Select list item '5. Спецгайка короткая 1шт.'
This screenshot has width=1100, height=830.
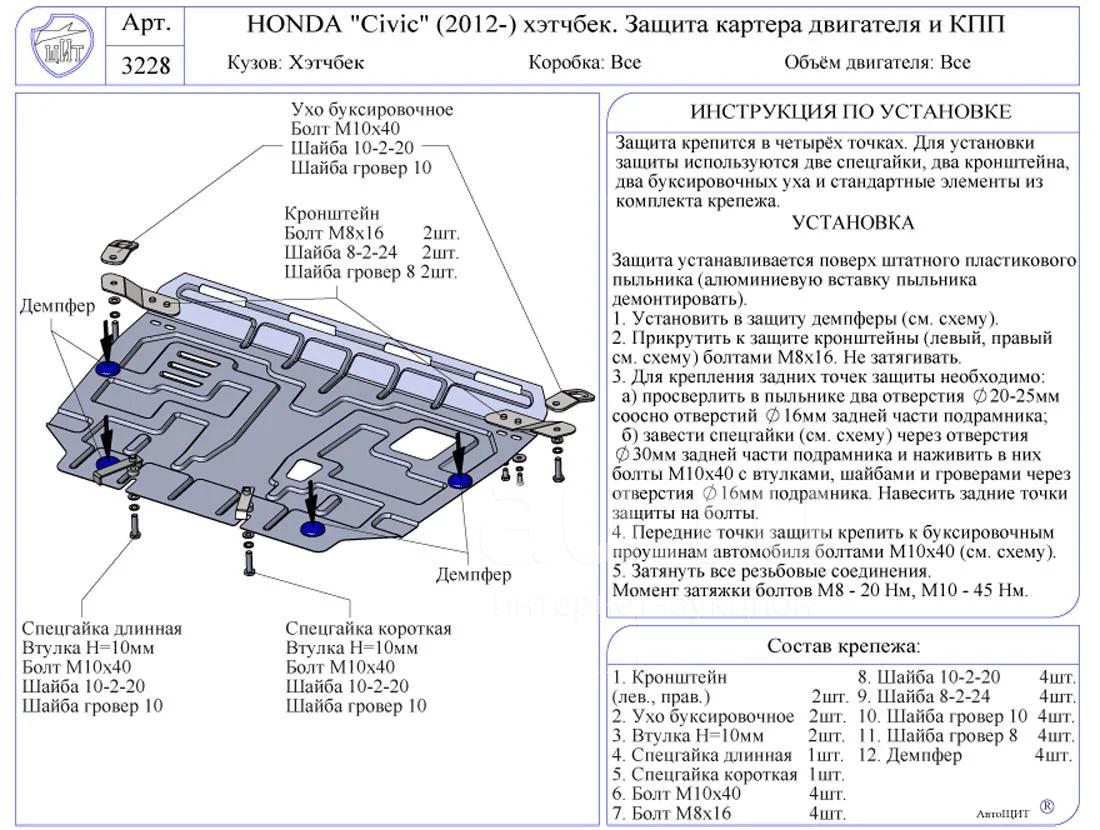click(x=728, y=775)
